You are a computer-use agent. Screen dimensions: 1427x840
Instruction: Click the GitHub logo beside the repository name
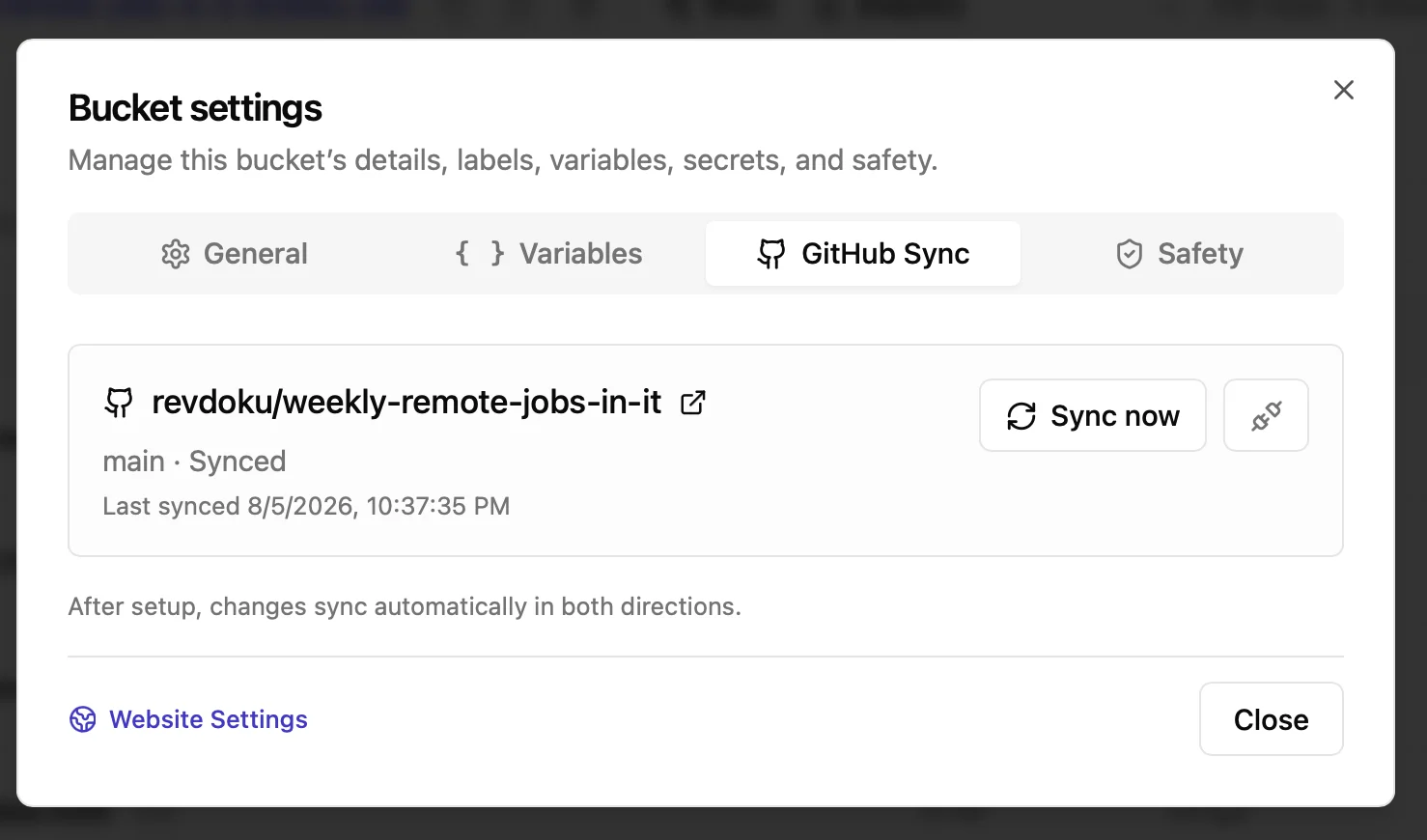coord(119,403)
